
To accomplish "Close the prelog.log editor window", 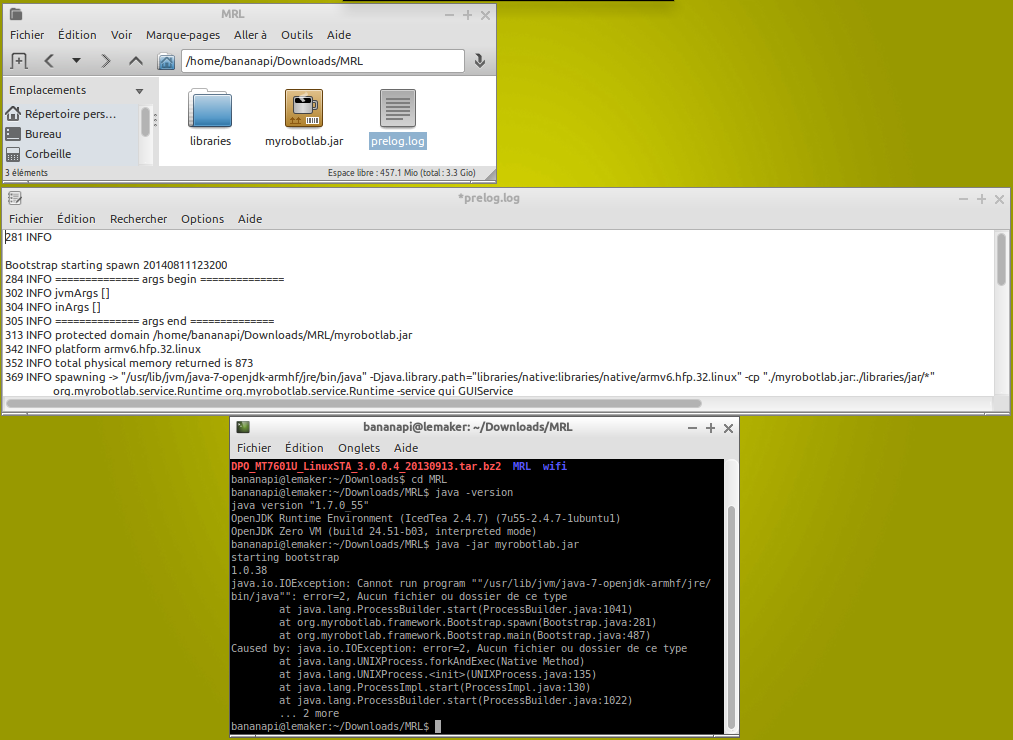I will click(x=999, y=199).
